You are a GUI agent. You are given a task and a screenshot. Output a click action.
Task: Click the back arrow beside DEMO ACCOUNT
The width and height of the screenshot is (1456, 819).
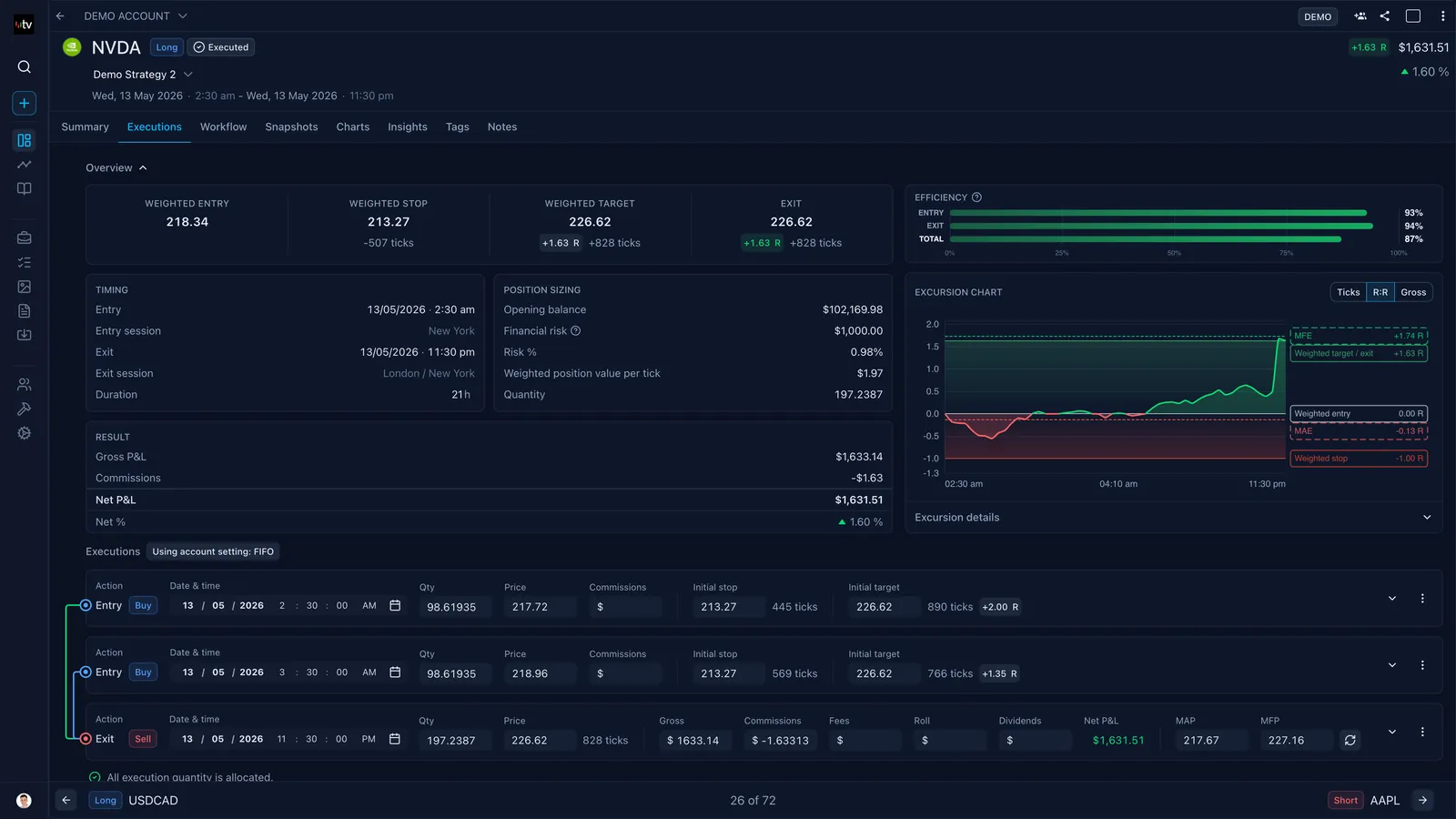point(60,15)
